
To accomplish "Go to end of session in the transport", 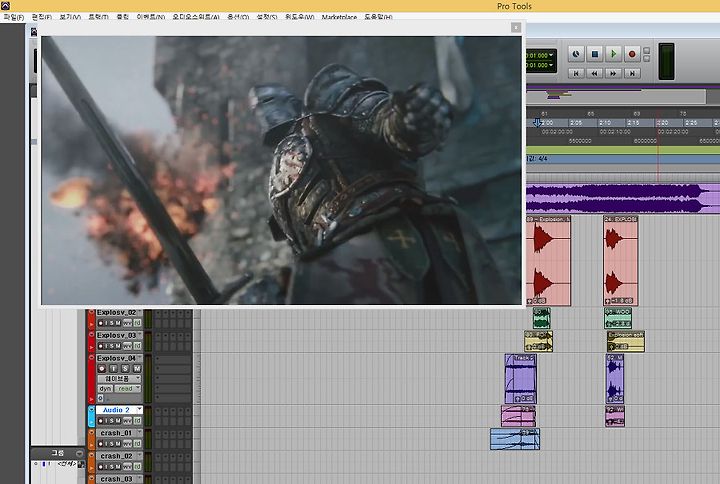I will click(632, 73).
